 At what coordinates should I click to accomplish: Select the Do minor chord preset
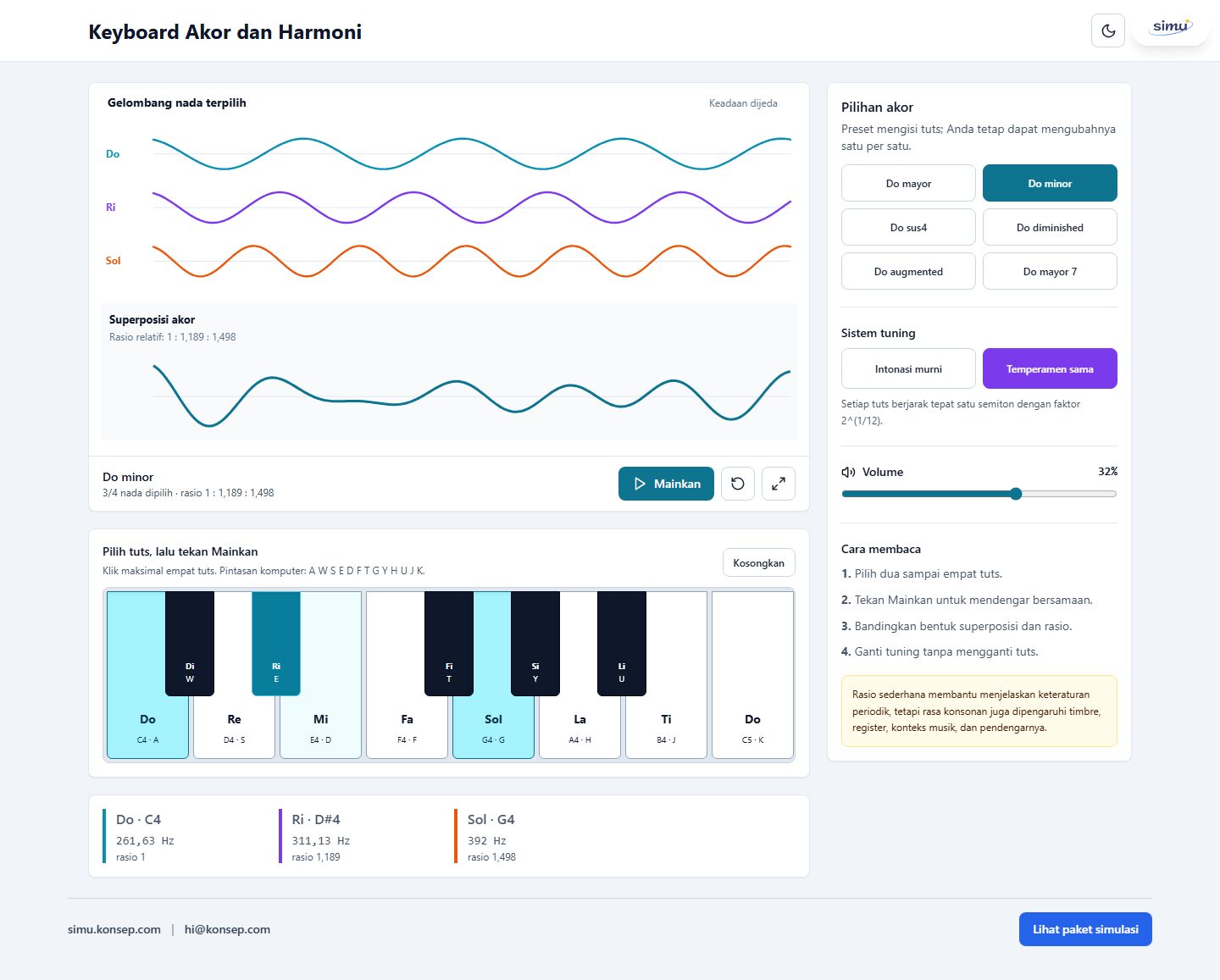[1050, 183]
